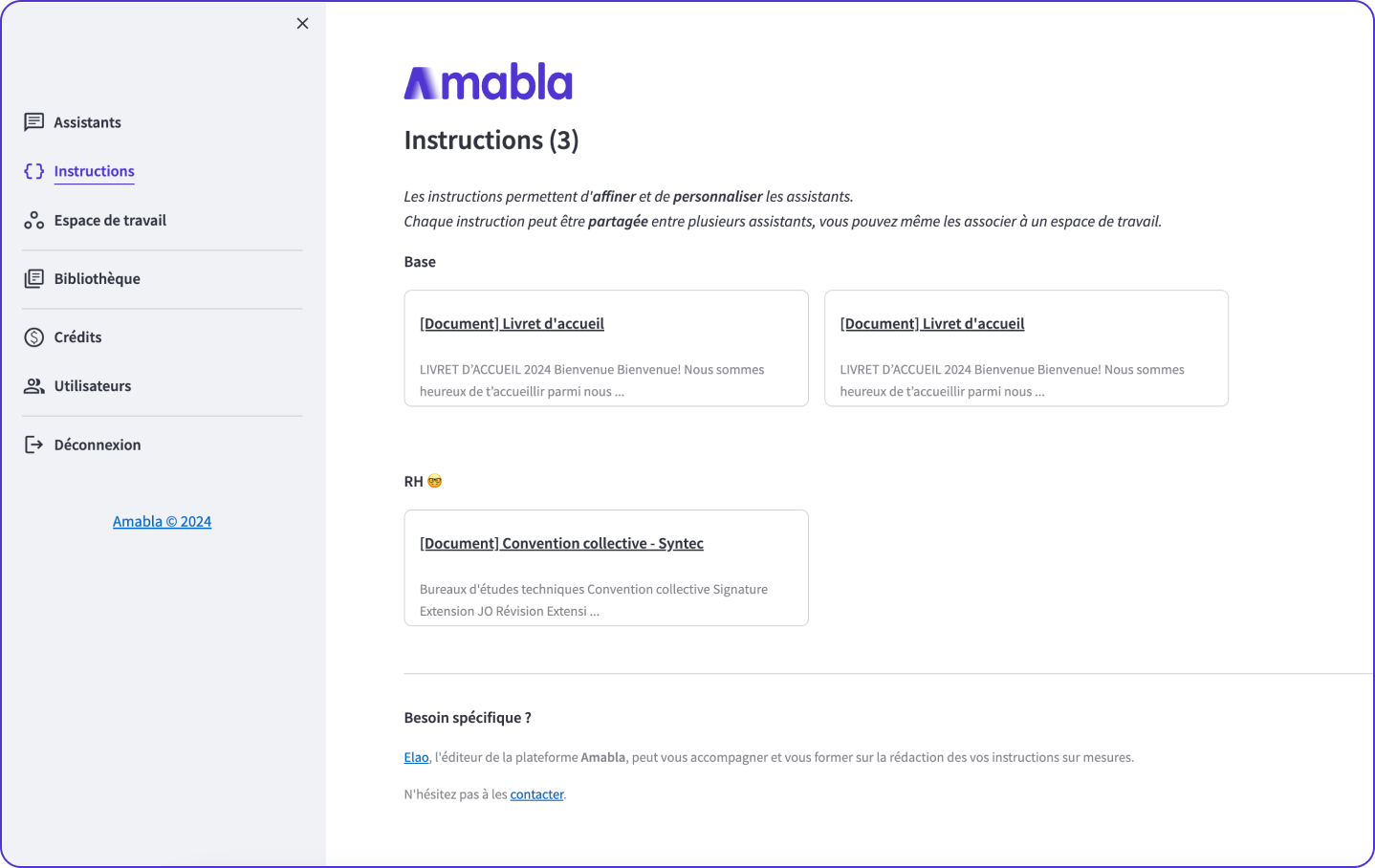
Task: Click the Amabla logo
Action: pos(489,82)
